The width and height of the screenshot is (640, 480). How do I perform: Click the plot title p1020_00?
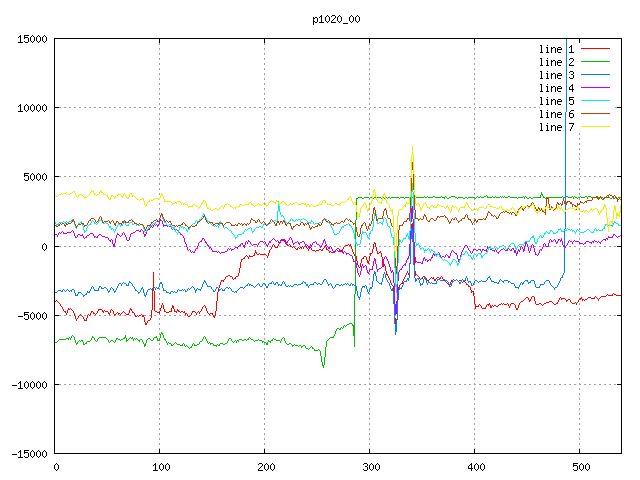336,18
